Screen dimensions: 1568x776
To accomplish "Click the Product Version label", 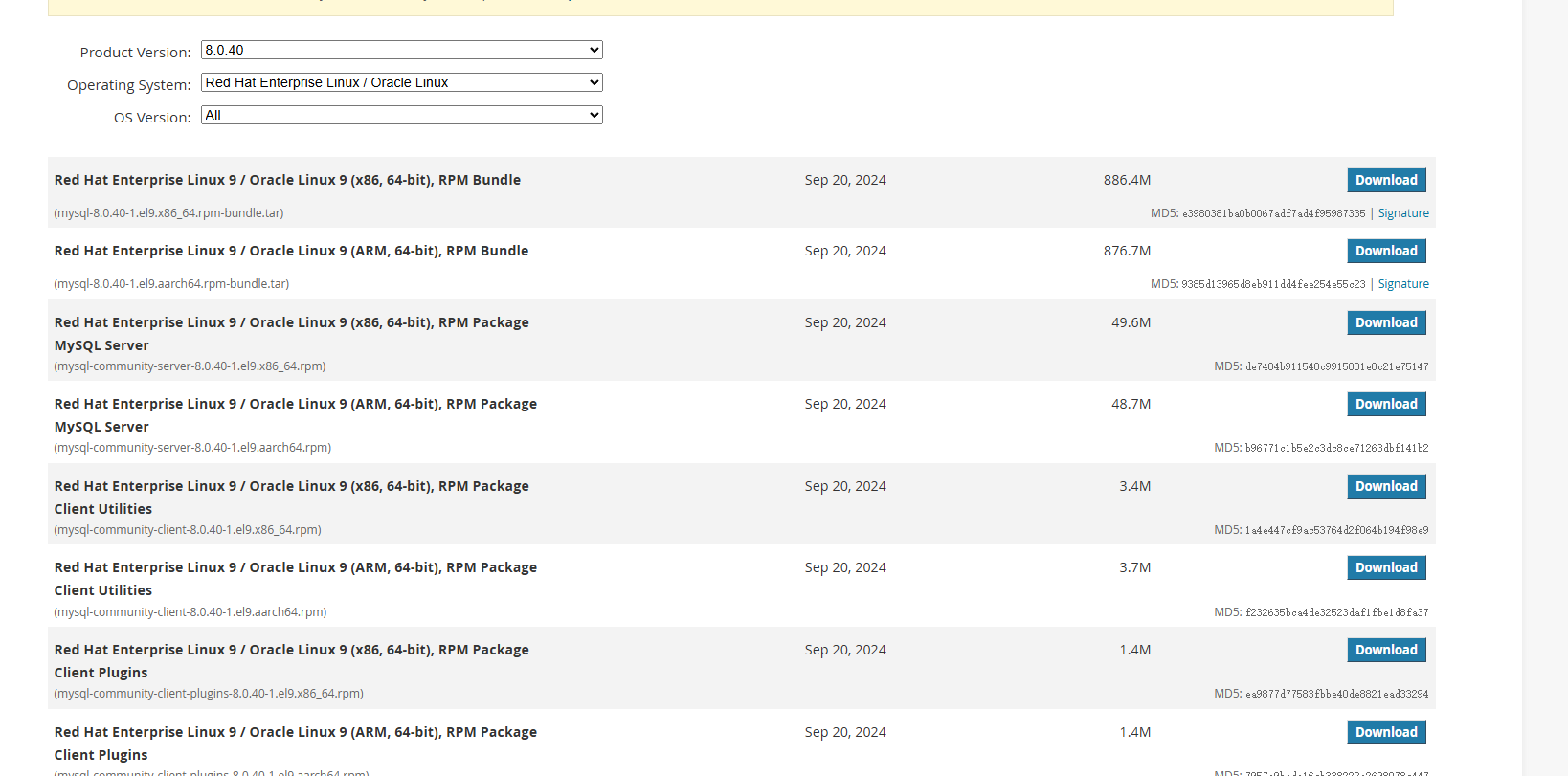I will [x=135, y=53].
